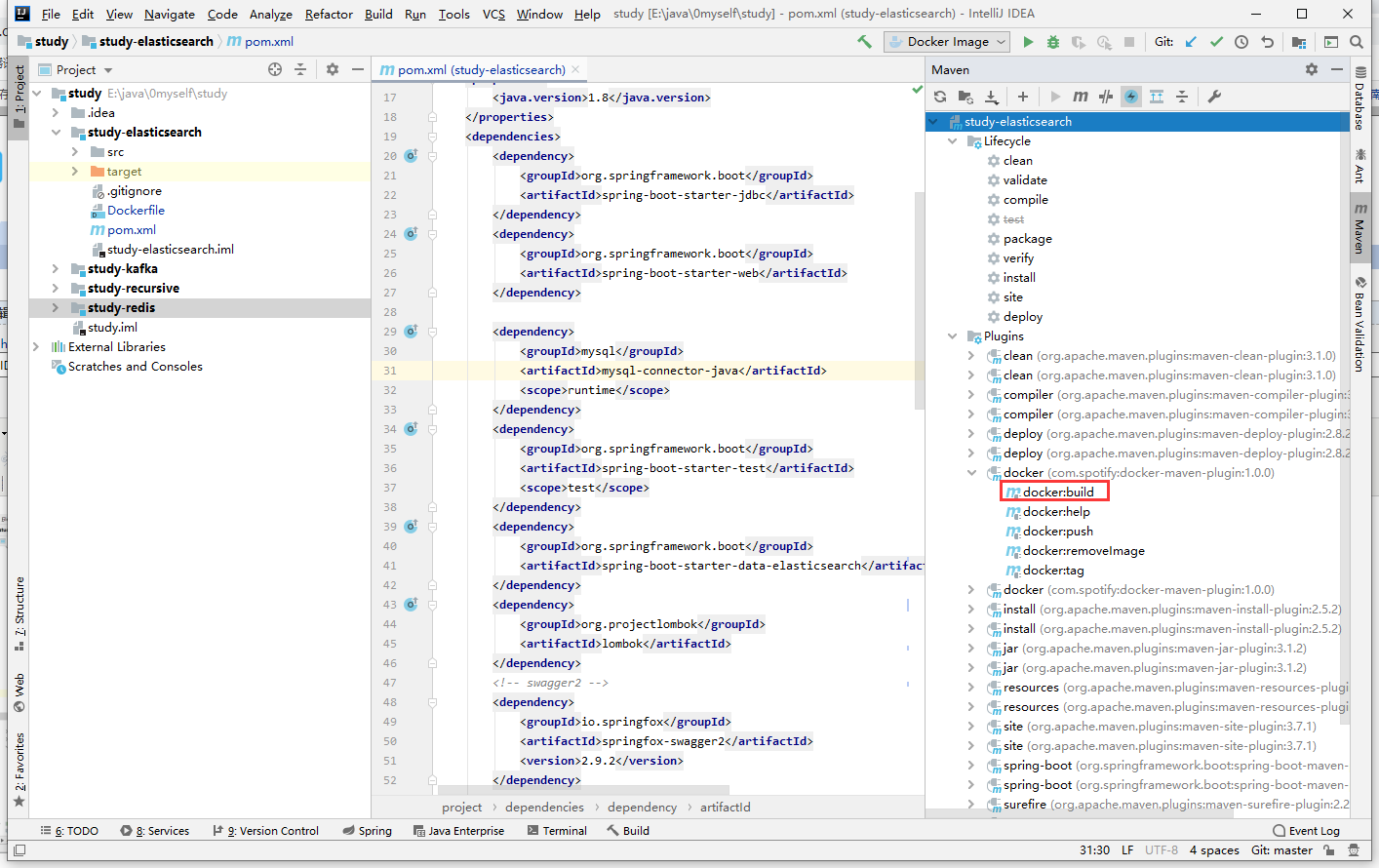This screenshot has height=868, width=1379.
Task: Expand the study-redis module folder
Action: pyautogui.click(x=56, y=308)
